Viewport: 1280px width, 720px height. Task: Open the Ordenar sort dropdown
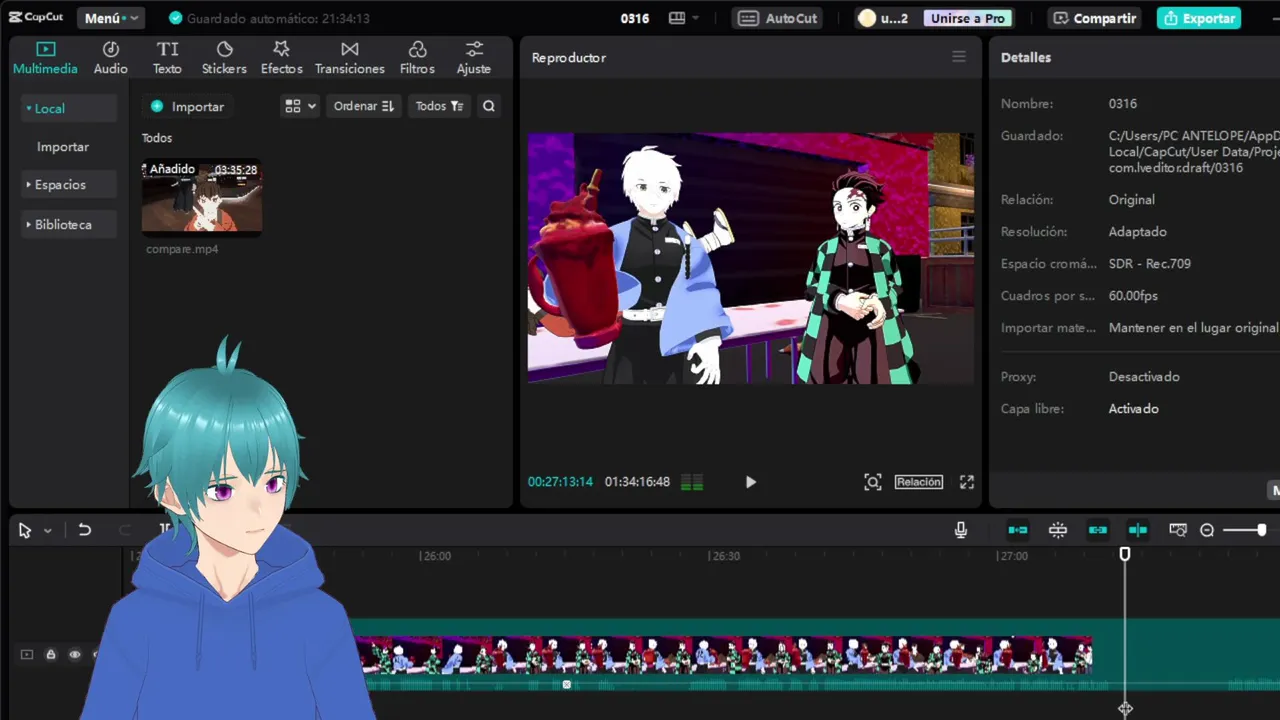point(363,106)
